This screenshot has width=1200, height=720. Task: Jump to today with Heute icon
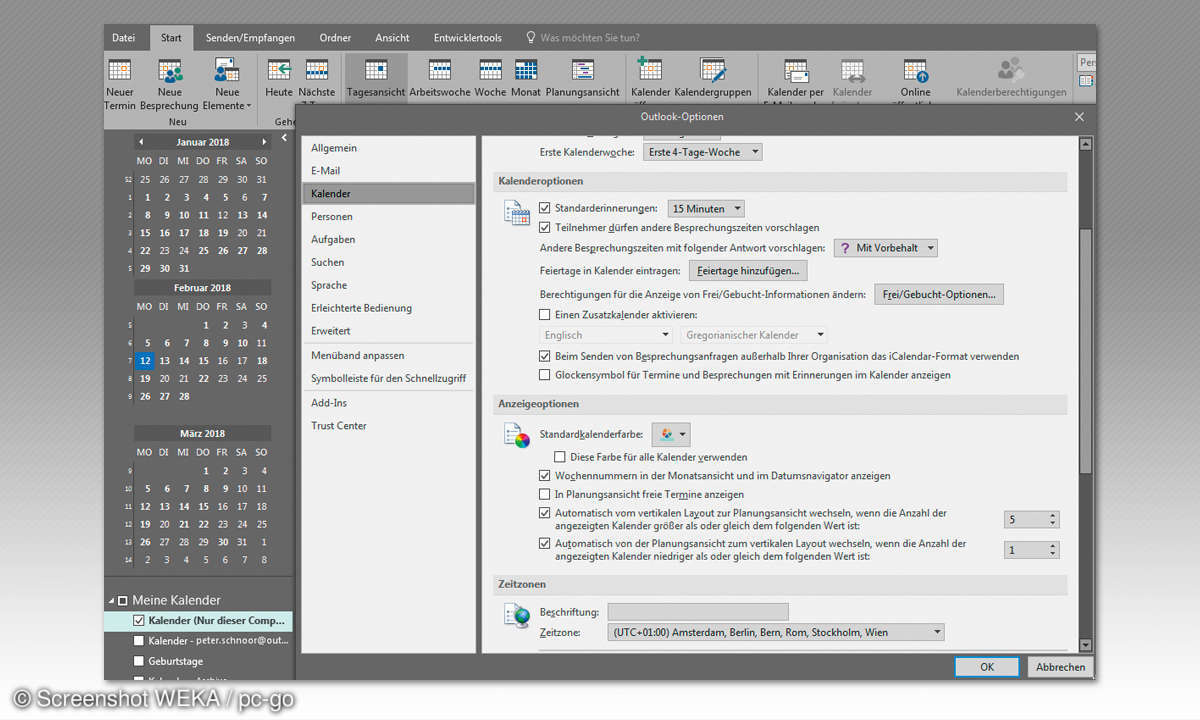(x=279, y=71)
